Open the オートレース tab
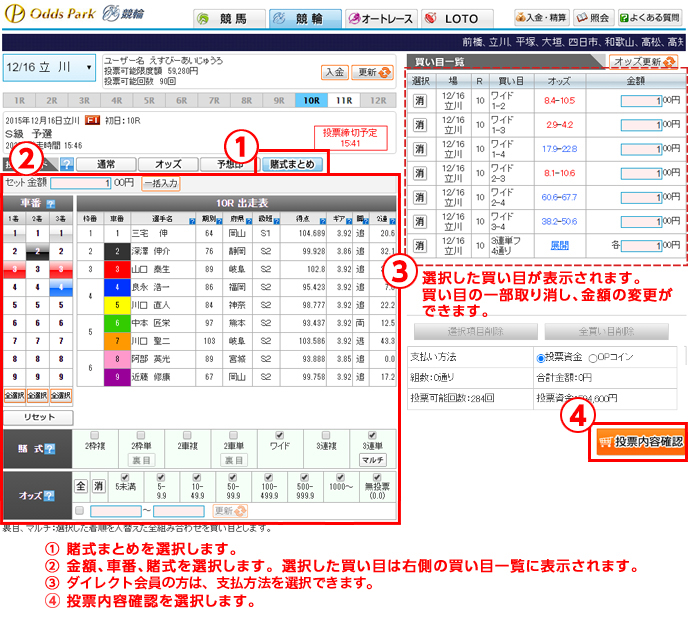This screenshot has width=688, height=627. click(x=381, y=19)
